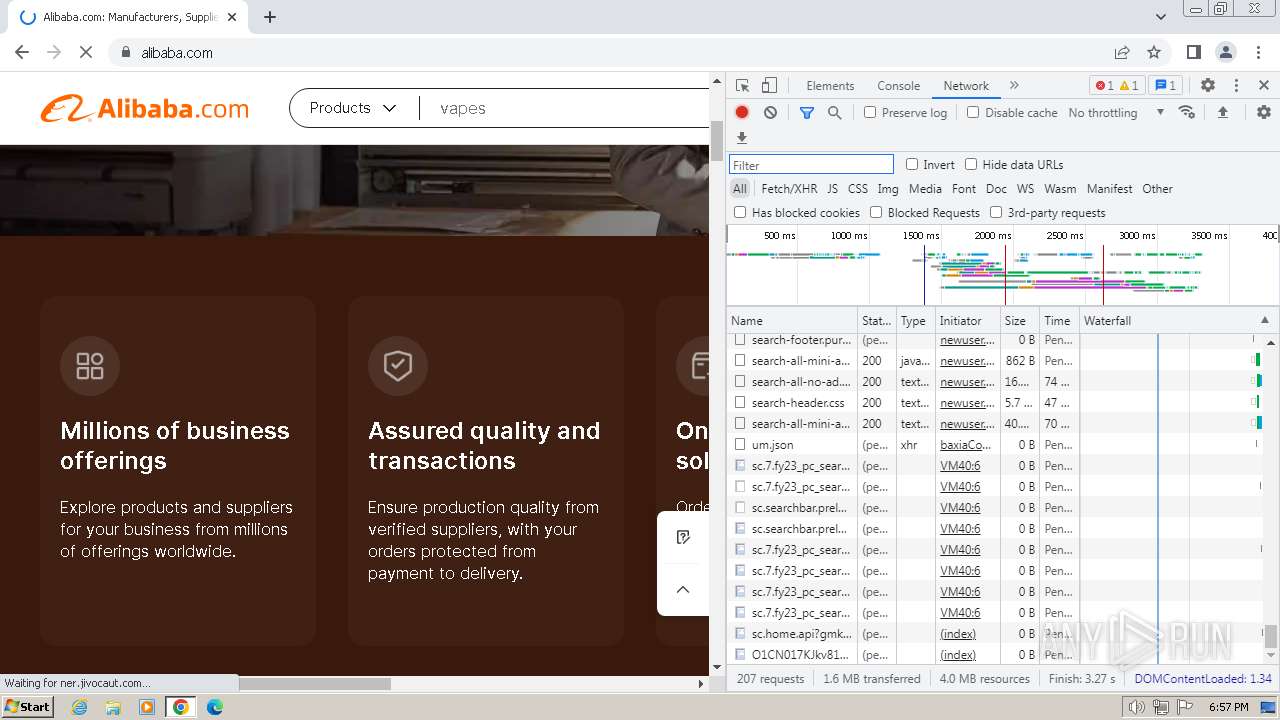Click the feedback survey icon on page
The width and height of the screenshot is (1280, 720).
683,537
